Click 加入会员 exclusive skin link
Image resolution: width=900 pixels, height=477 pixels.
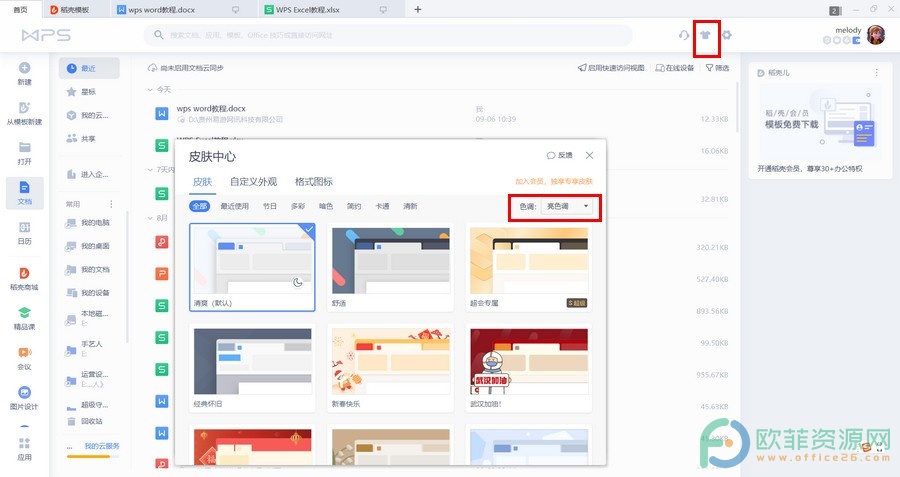pyautogui.click(x=553, y=181)
